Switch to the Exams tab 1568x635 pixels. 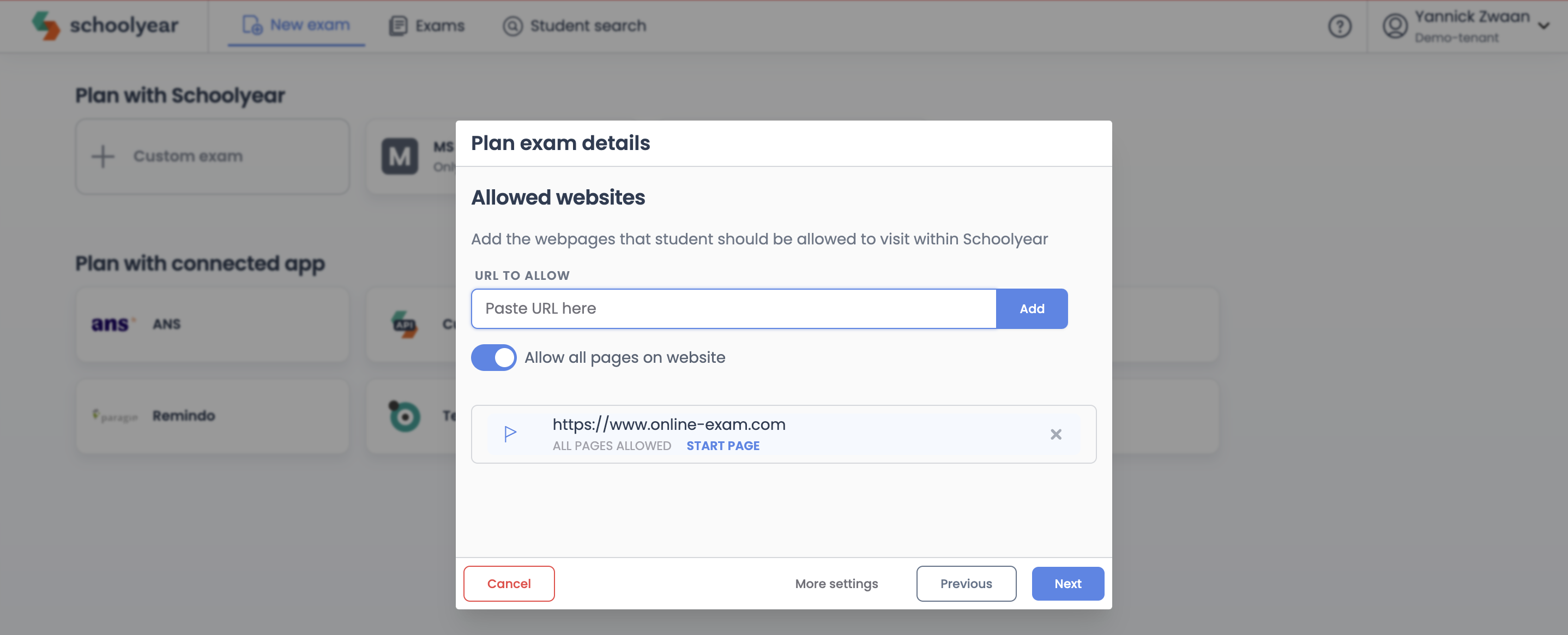[427, 26]
